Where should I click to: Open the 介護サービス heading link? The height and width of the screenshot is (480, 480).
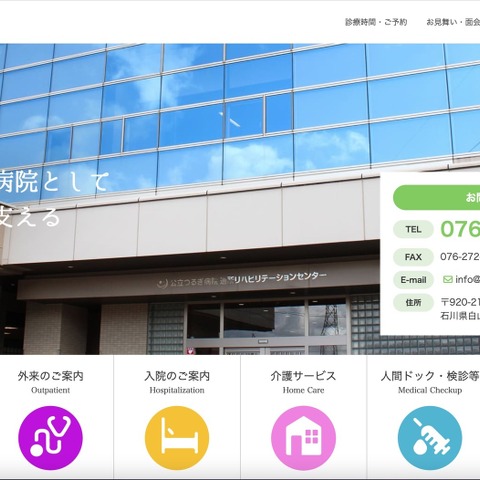point(303,376)
